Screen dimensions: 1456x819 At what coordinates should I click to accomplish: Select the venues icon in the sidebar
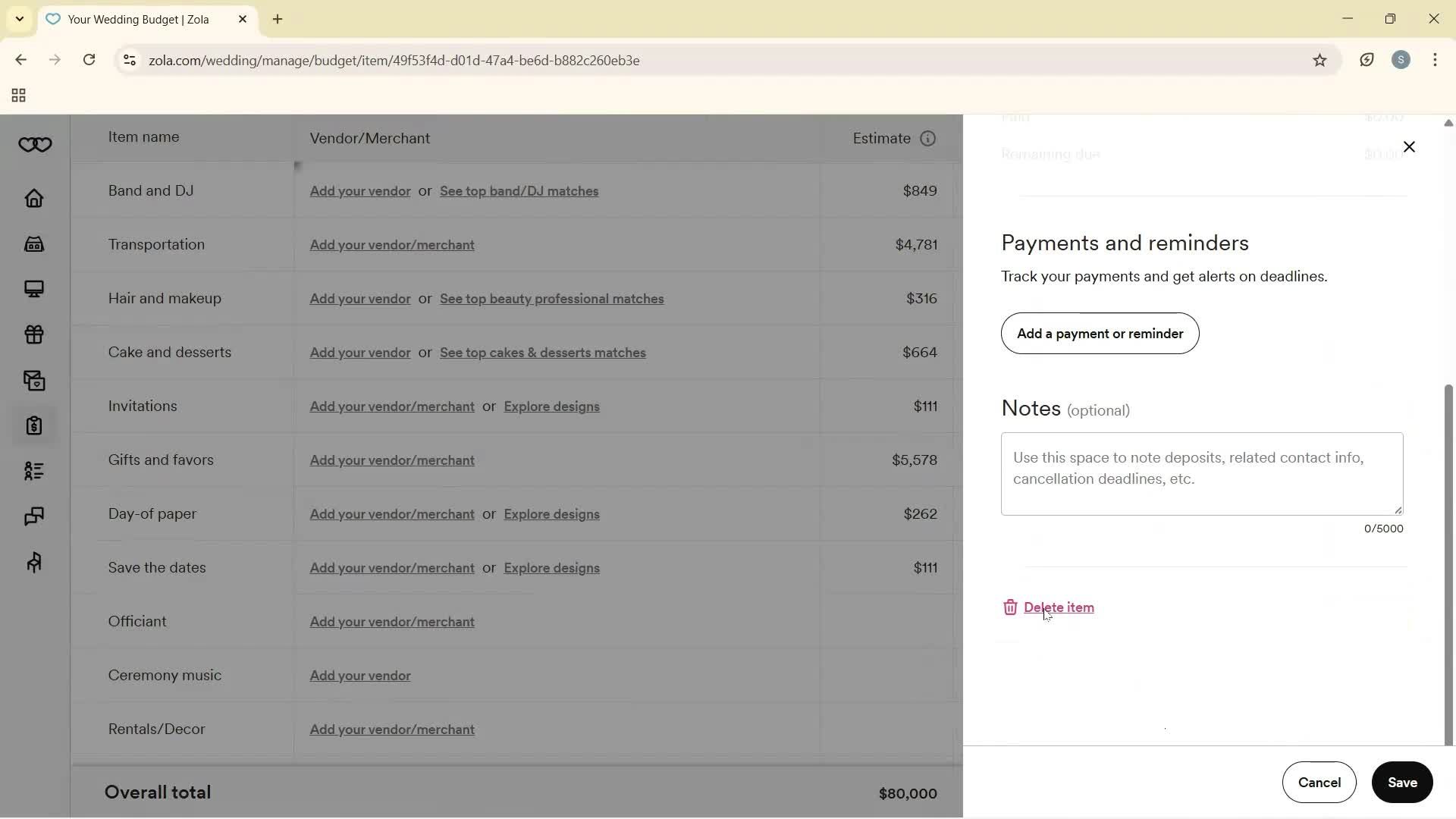tap(34, 244)
